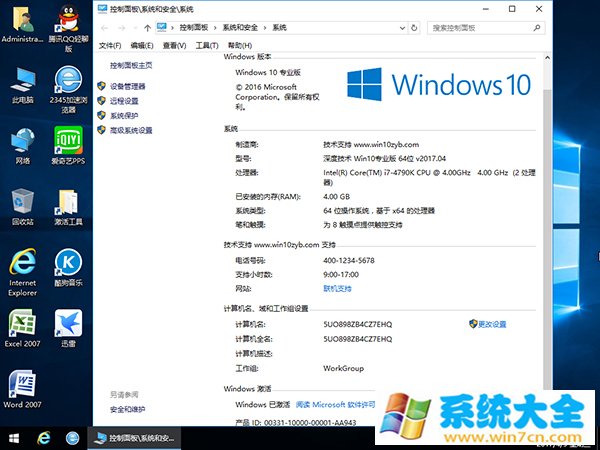
Task: Open 系统保护 (System protection) link
Action: point(124,116)
